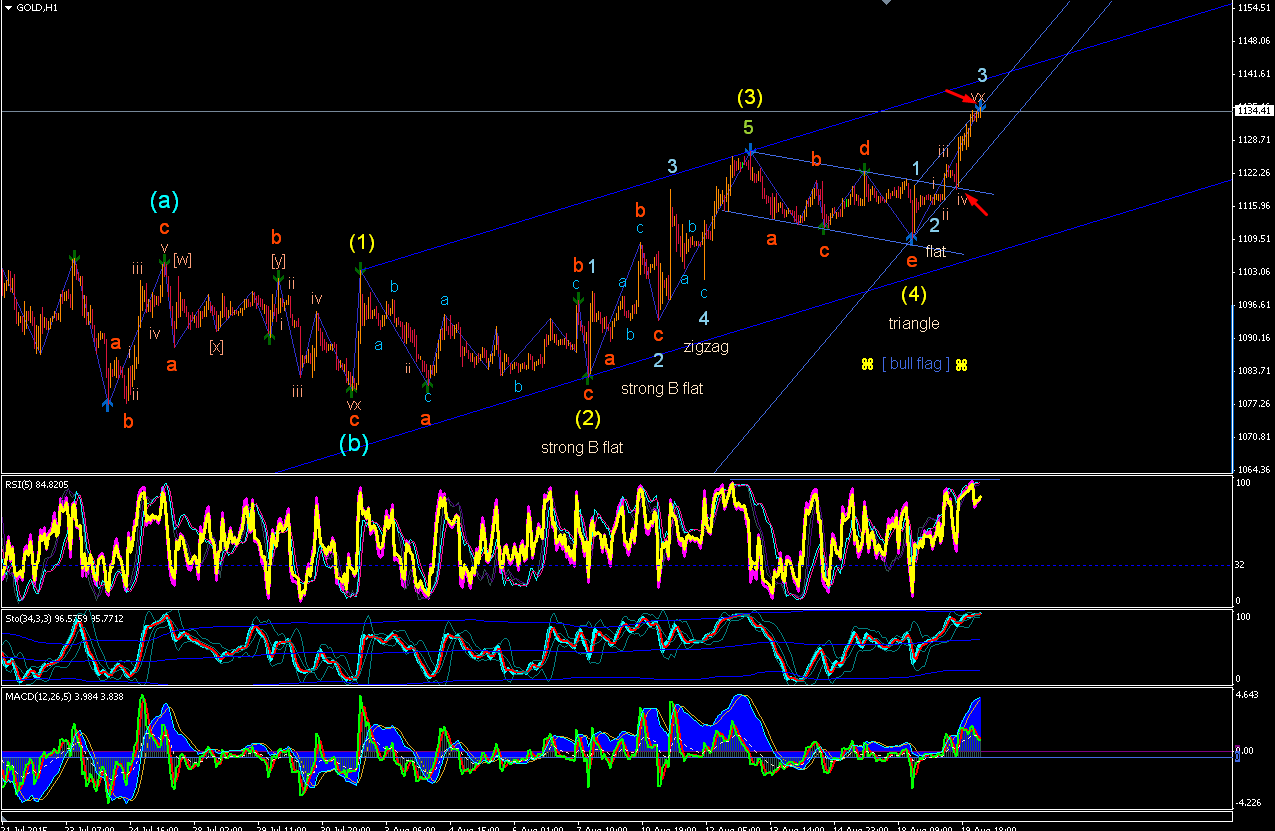Select the yellow (1) wave label

(361, 243)
